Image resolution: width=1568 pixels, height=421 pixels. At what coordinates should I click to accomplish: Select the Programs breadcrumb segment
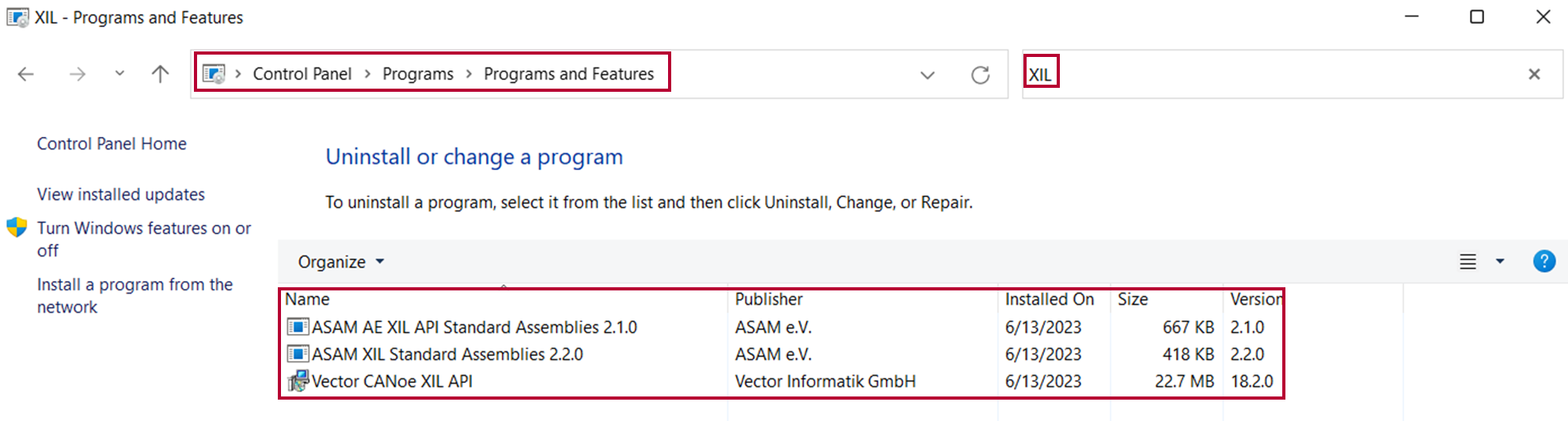point(418,74)
